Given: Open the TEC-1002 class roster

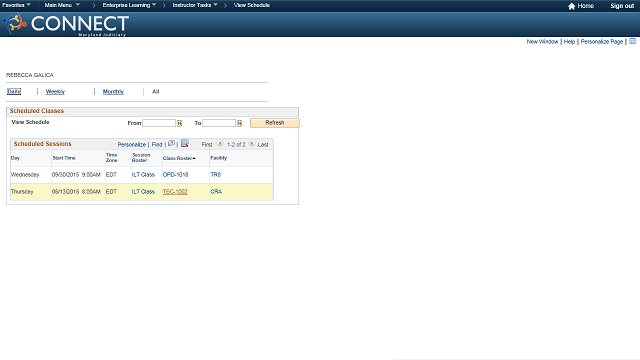Looking at the screenshot, I should pyautogui.click(x=175, y=192).
